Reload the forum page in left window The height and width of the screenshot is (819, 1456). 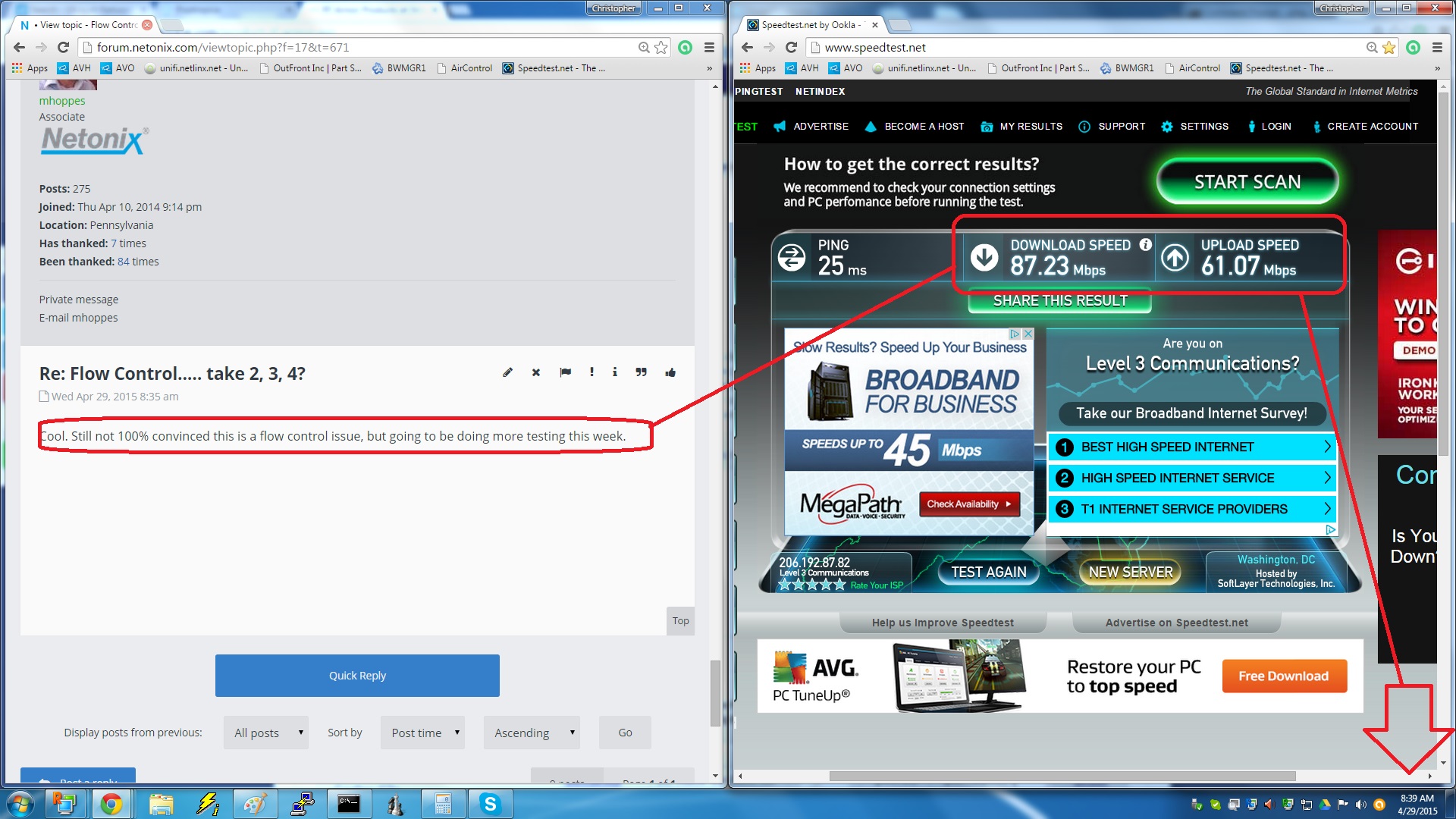point(63,47)
